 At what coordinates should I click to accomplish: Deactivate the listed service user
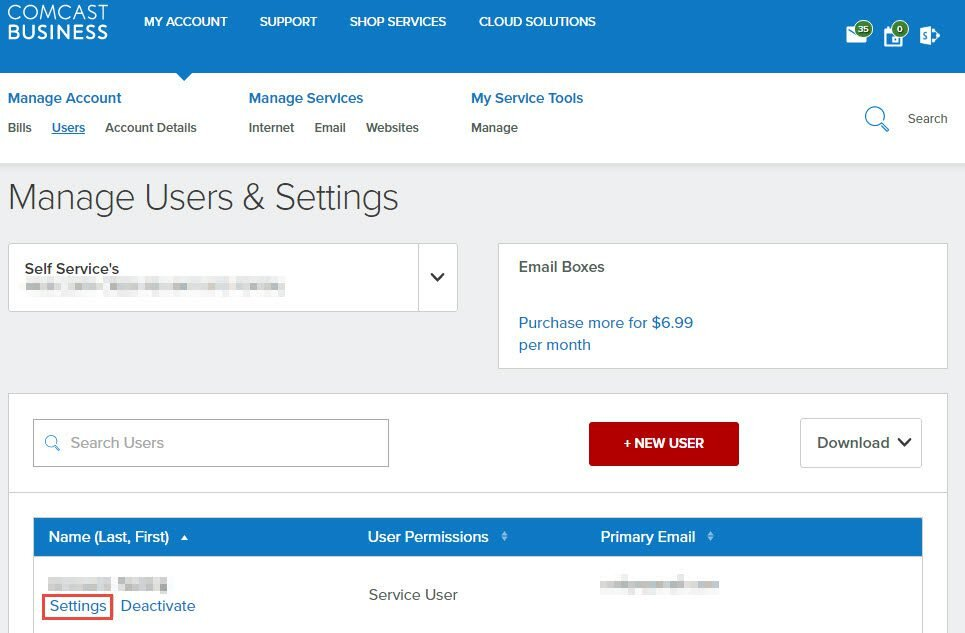(158, 606)
